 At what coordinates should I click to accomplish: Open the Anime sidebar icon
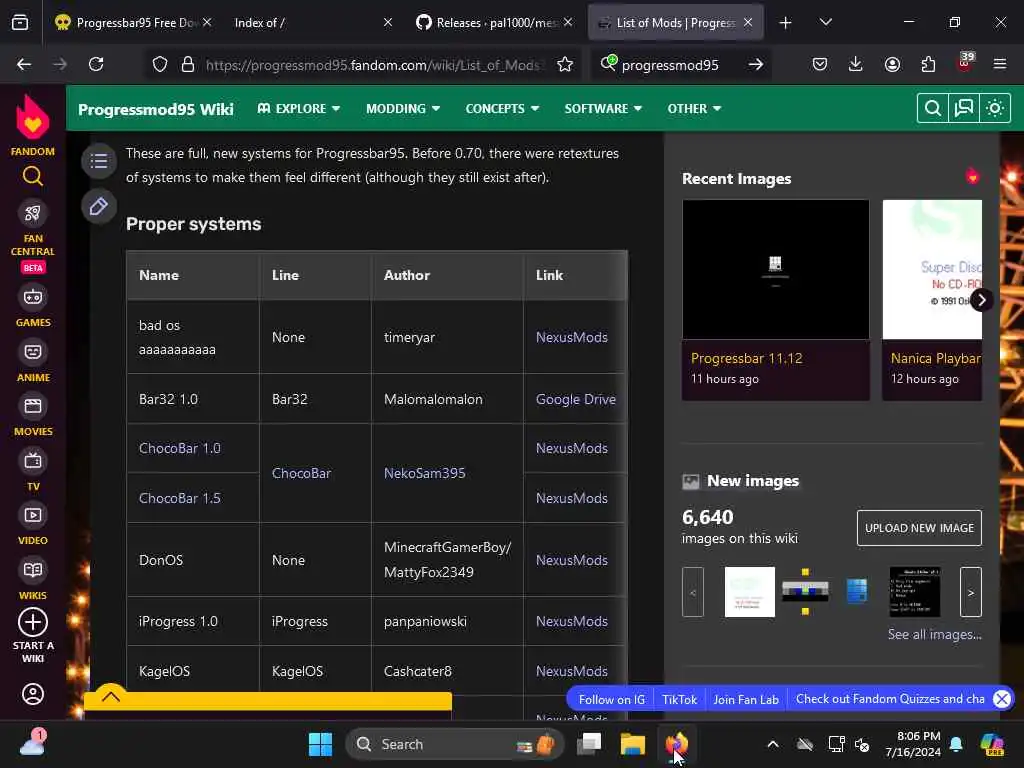(33, 352)
